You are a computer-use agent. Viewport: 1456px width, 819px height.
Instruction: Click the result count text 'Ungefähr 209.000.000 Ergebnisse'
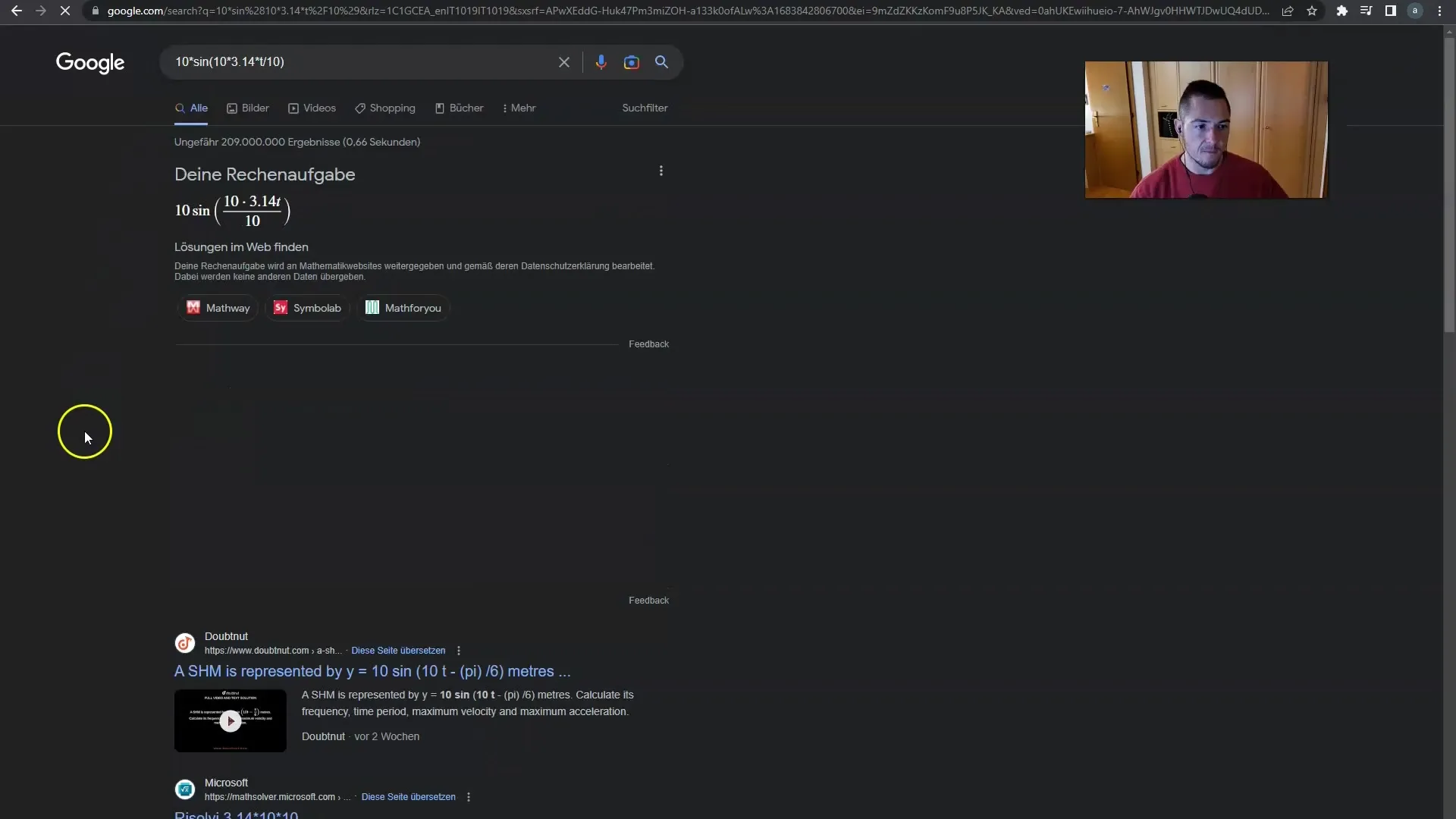pos(256,142)
